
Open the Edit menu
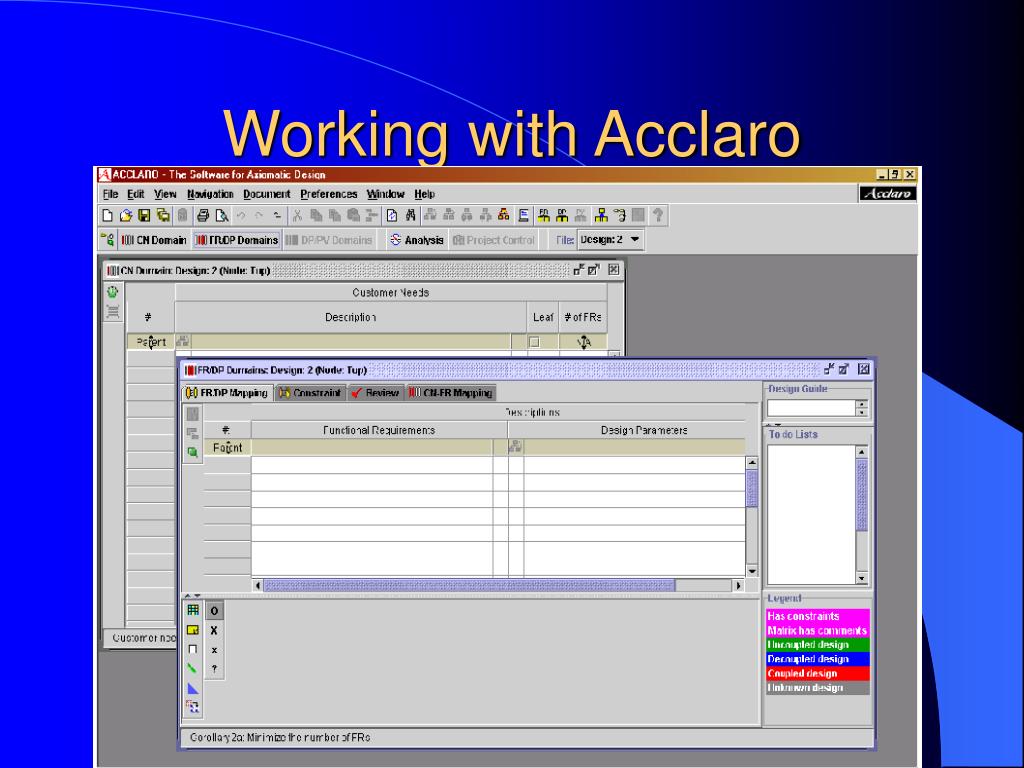click(135, 194)
